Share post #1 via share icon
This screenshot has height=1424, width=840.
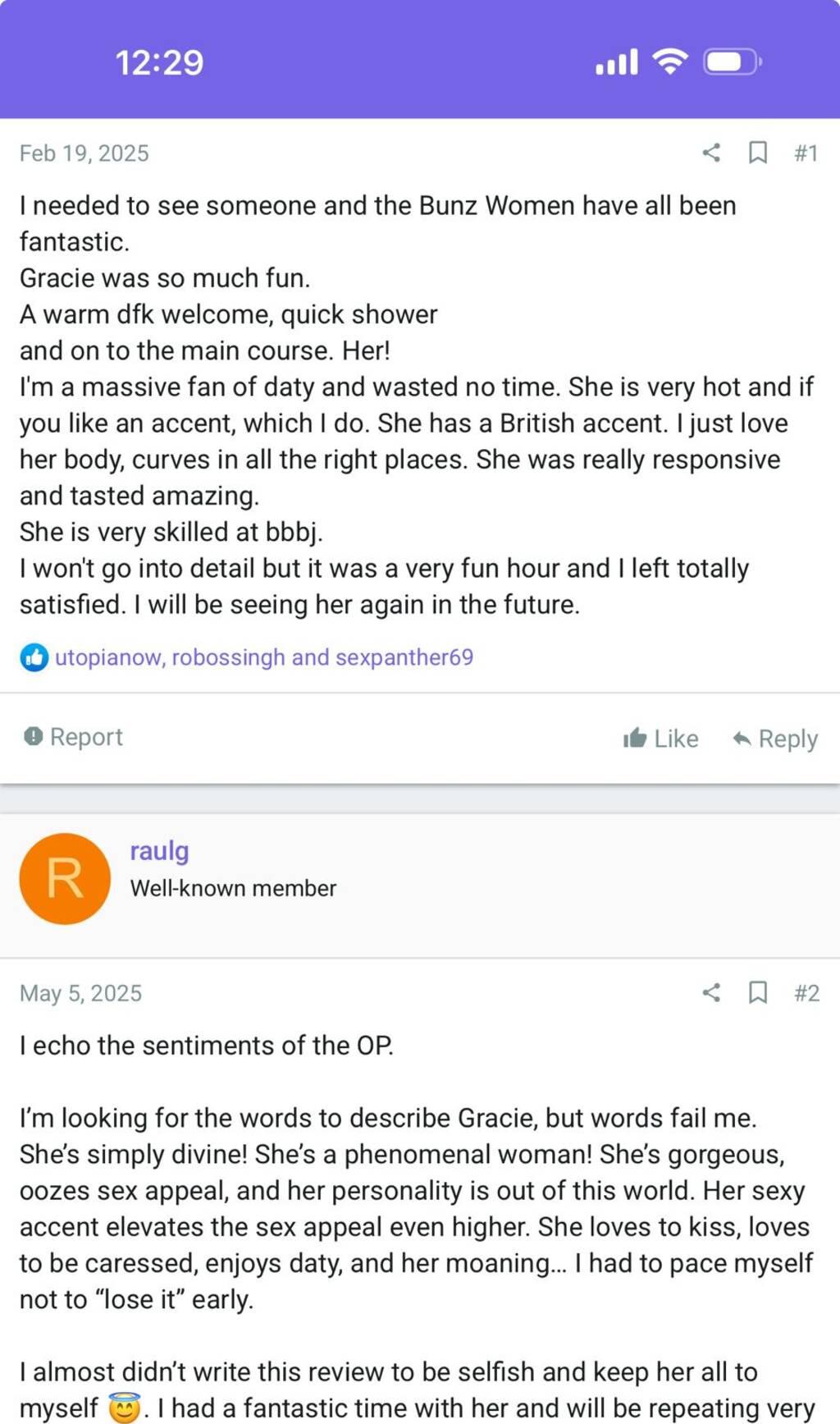711,153
